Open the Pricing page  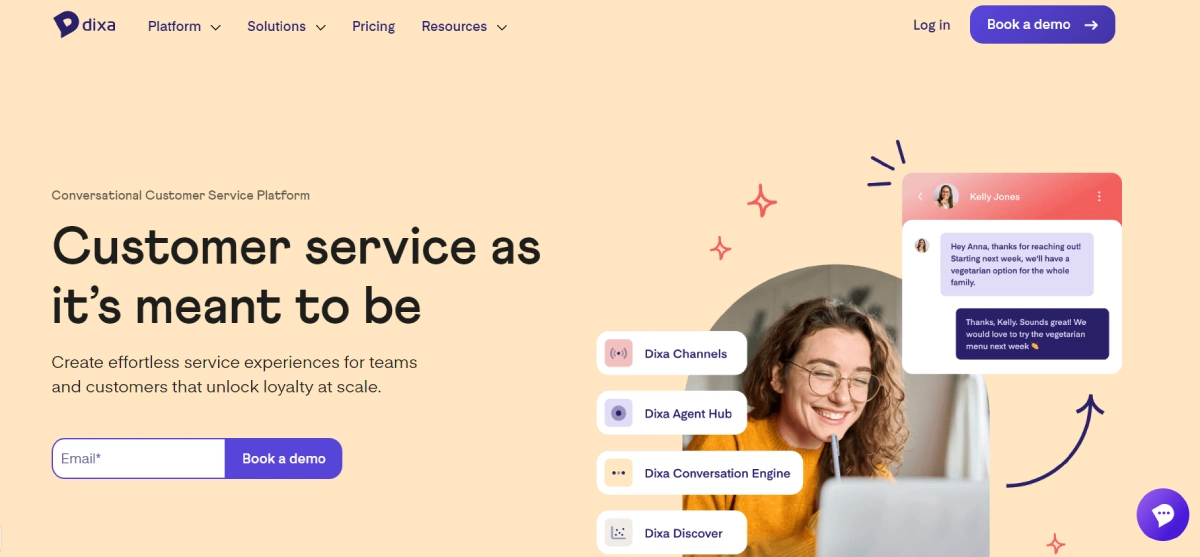pyautogui.click(x=373, y=26)
